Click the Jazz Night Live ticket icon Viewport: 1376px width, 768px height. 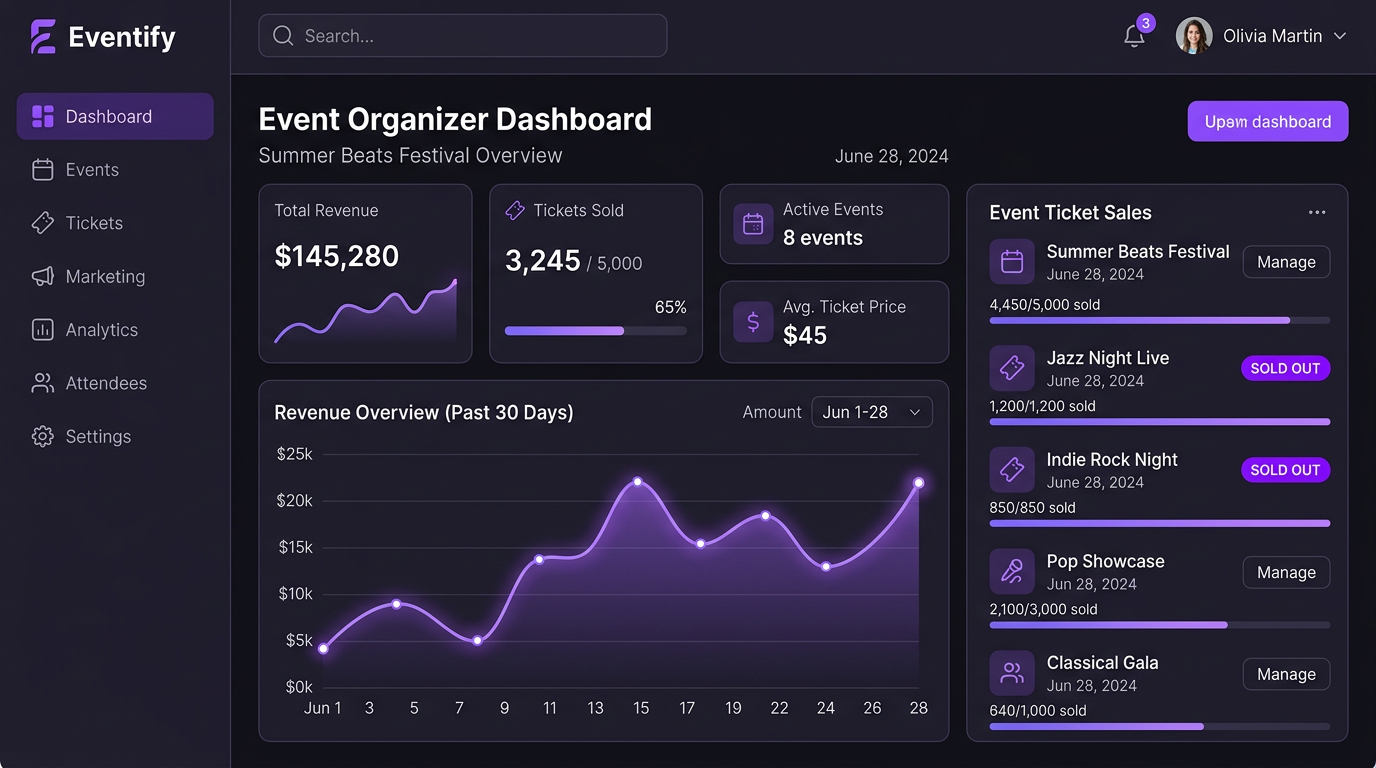(x=1012, y=368)
